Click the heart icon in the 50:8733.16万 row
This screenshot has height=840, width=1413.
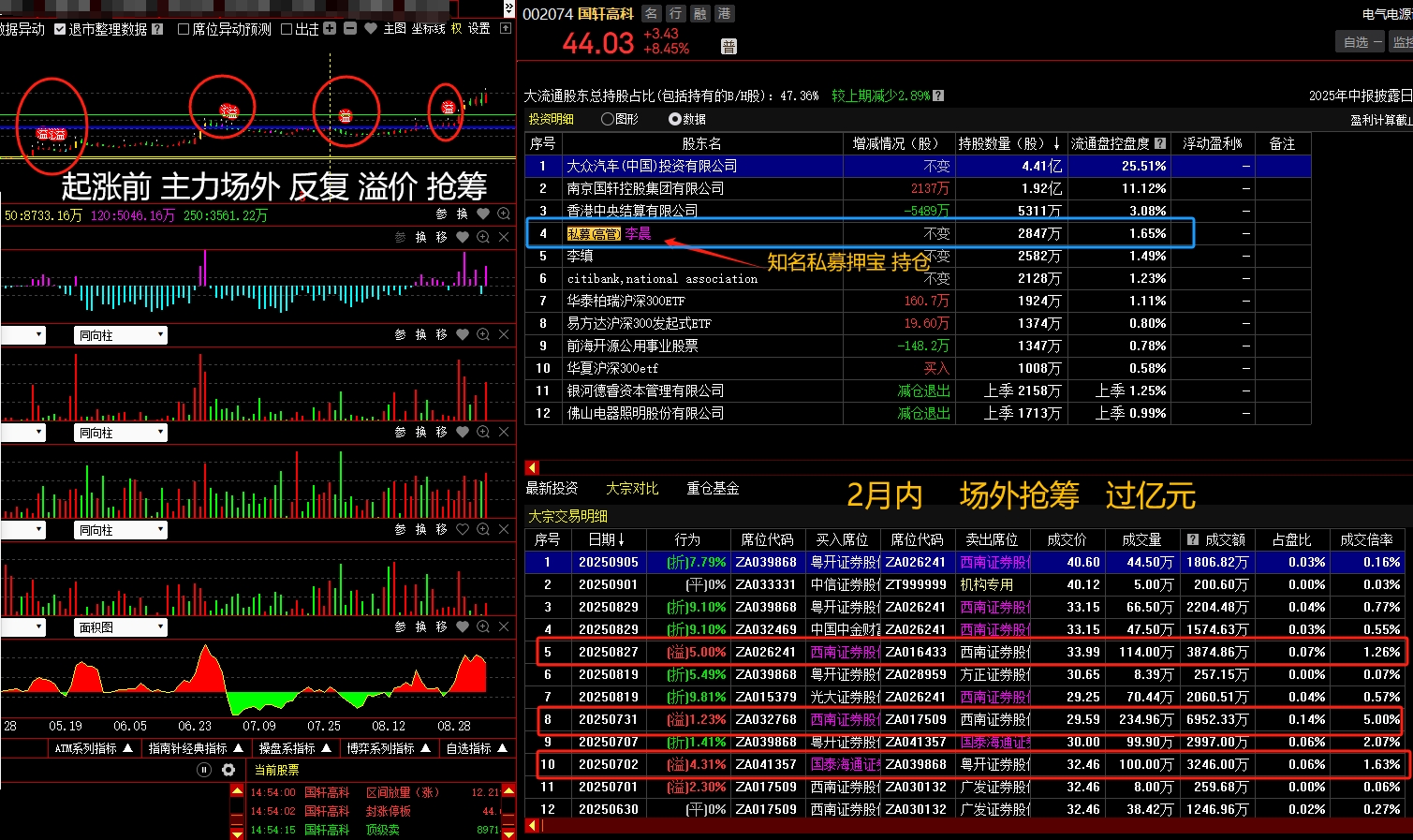[x=483, y=214]
